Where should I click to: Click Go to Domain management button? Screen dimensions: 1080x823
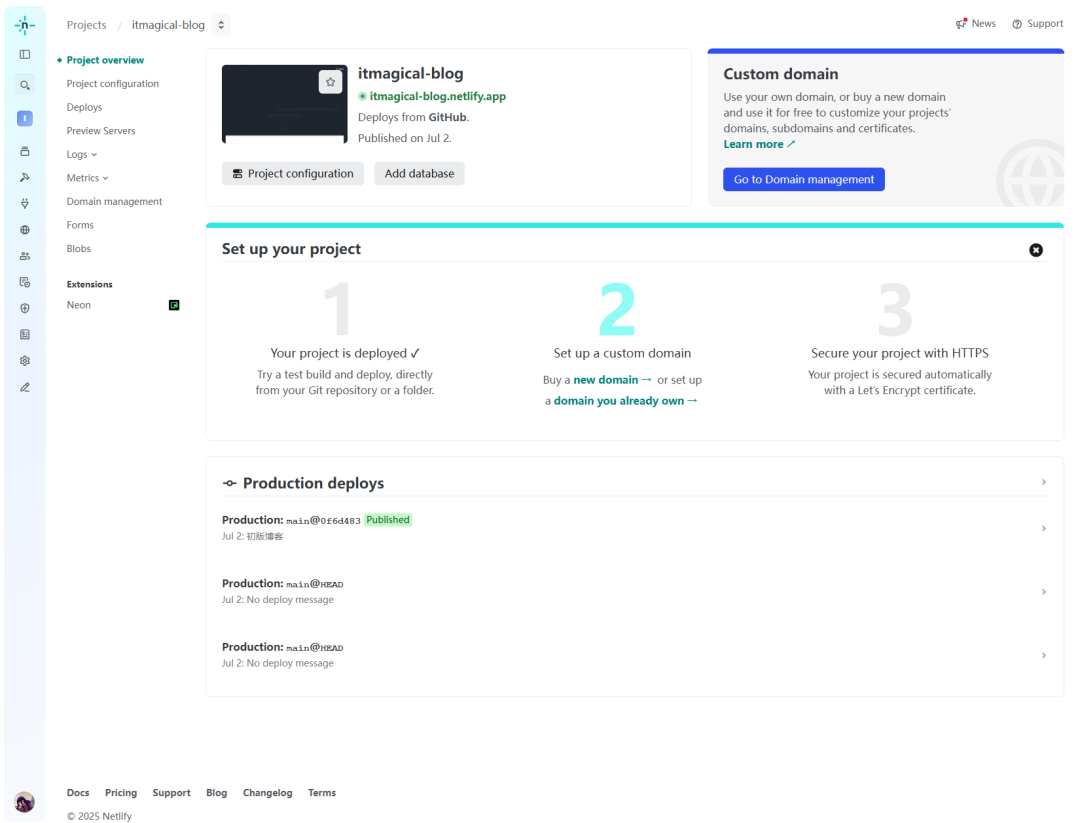coord(803,179)
